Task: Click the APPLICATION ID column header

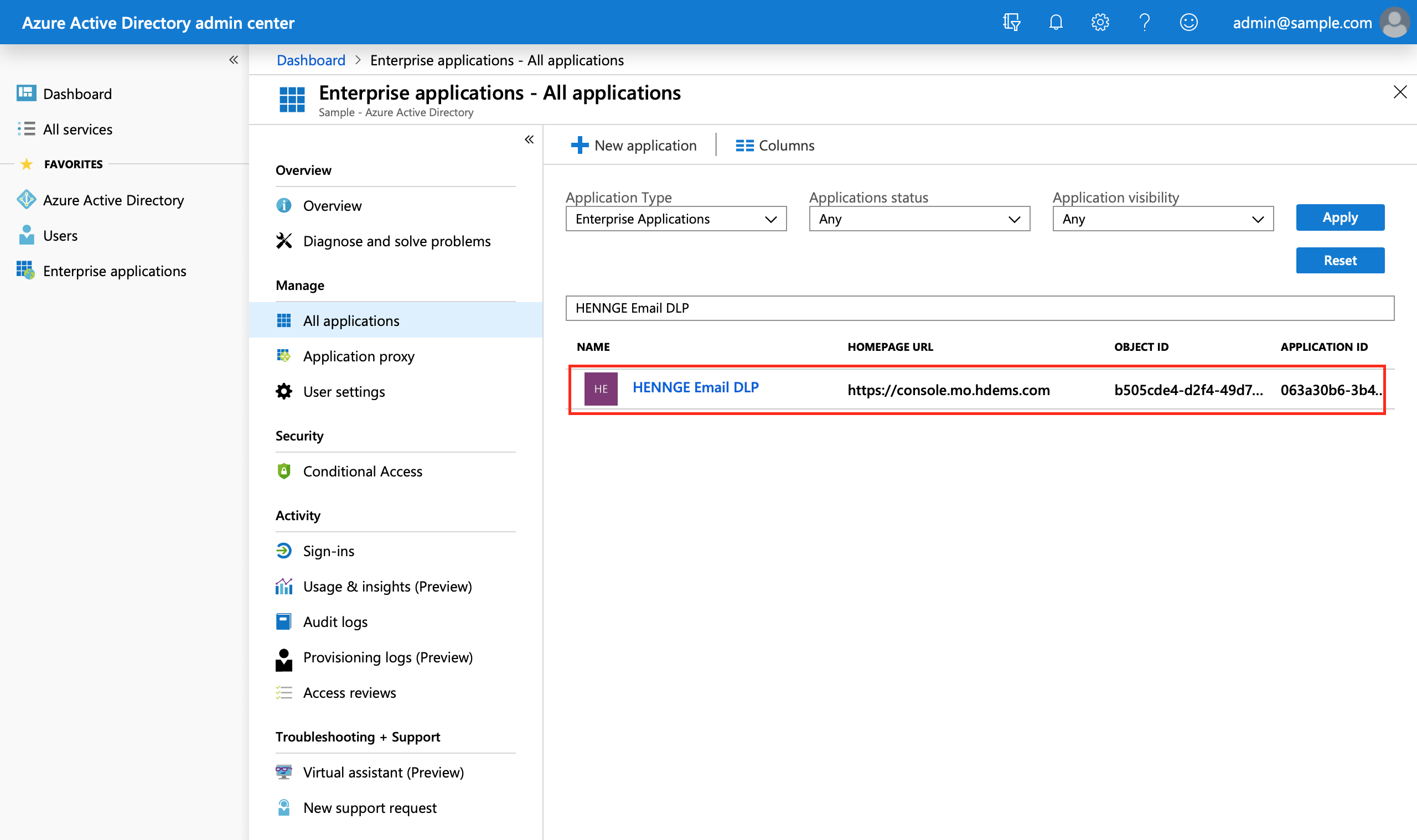Action: [1323, 347]
